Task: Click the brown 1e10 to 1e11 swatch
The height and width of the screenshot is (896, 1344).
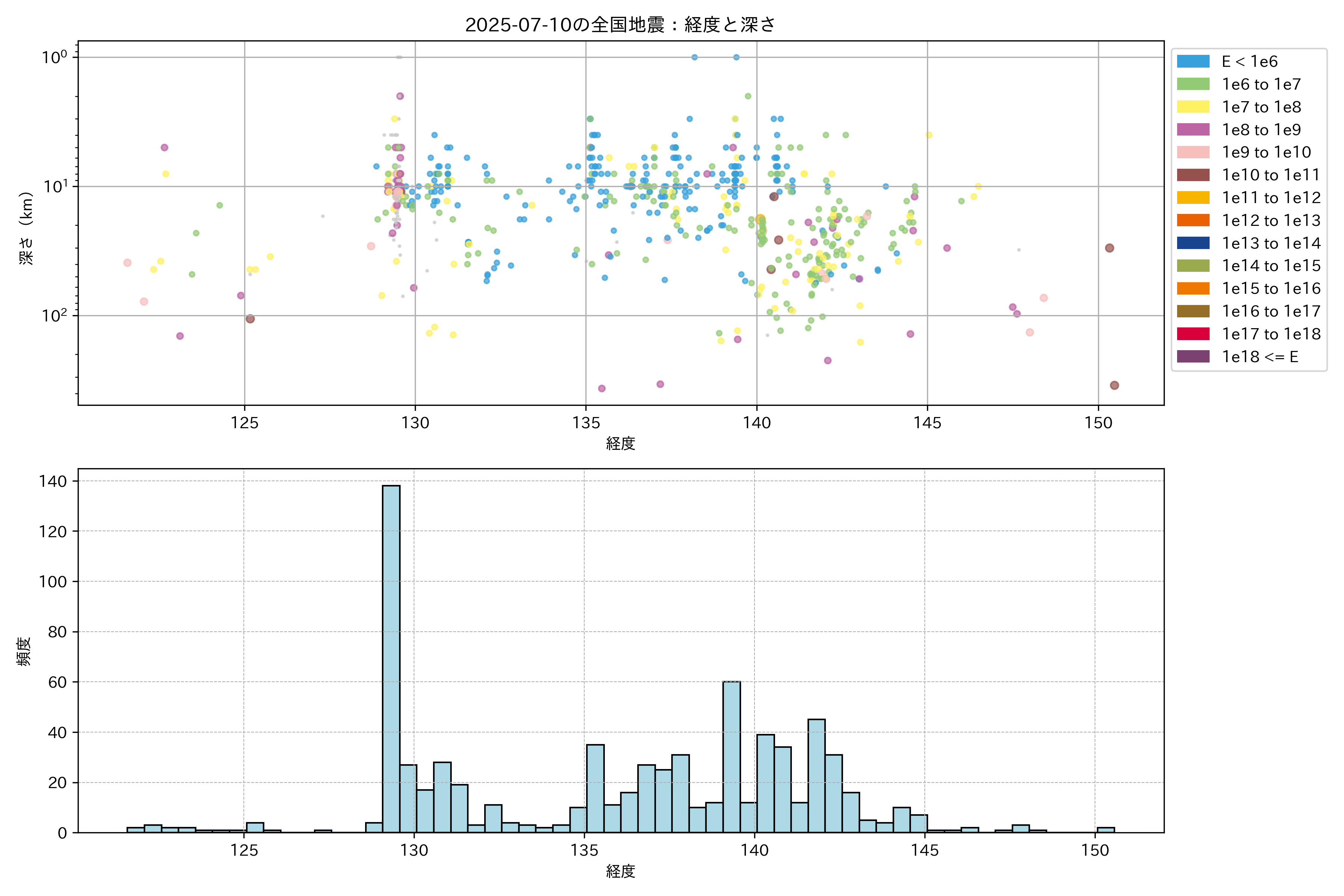Action: click(x=1192, y=175)
